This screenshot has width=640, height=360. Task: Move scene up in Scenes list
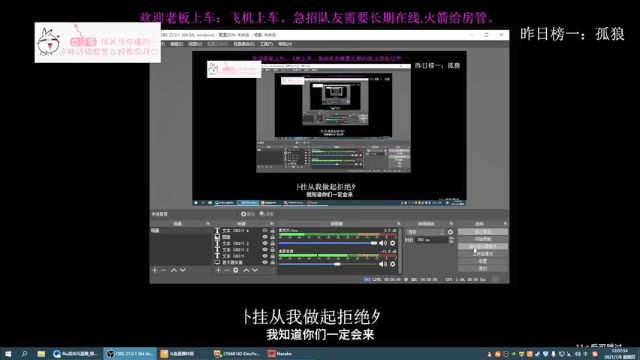[174, 270]
